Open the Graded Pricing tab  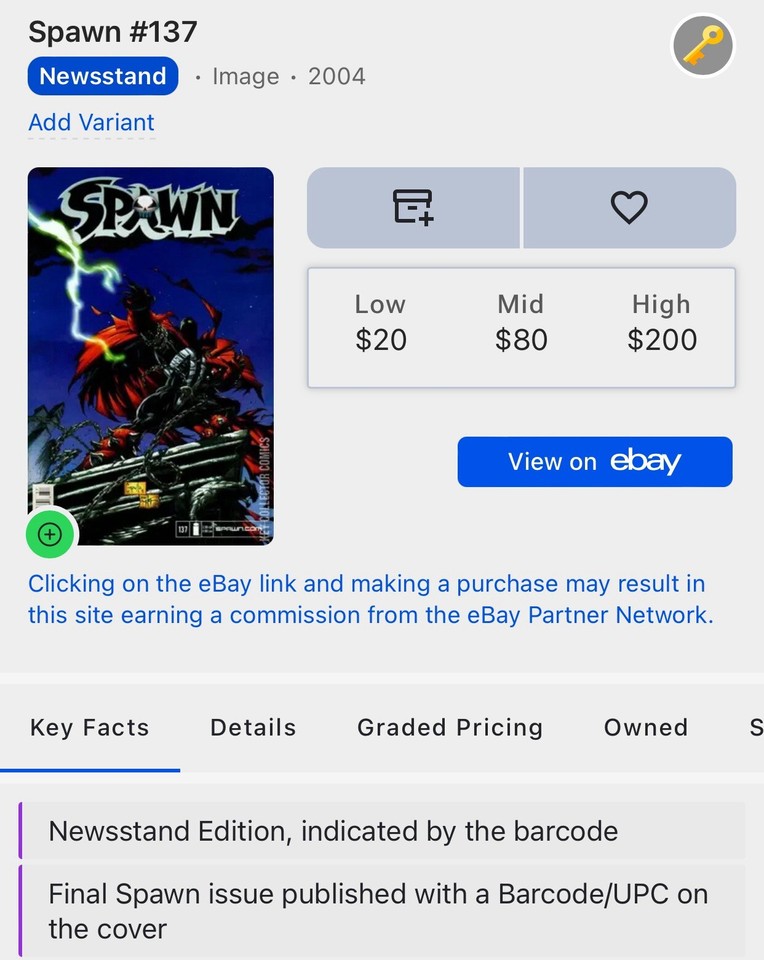point(449,728)
